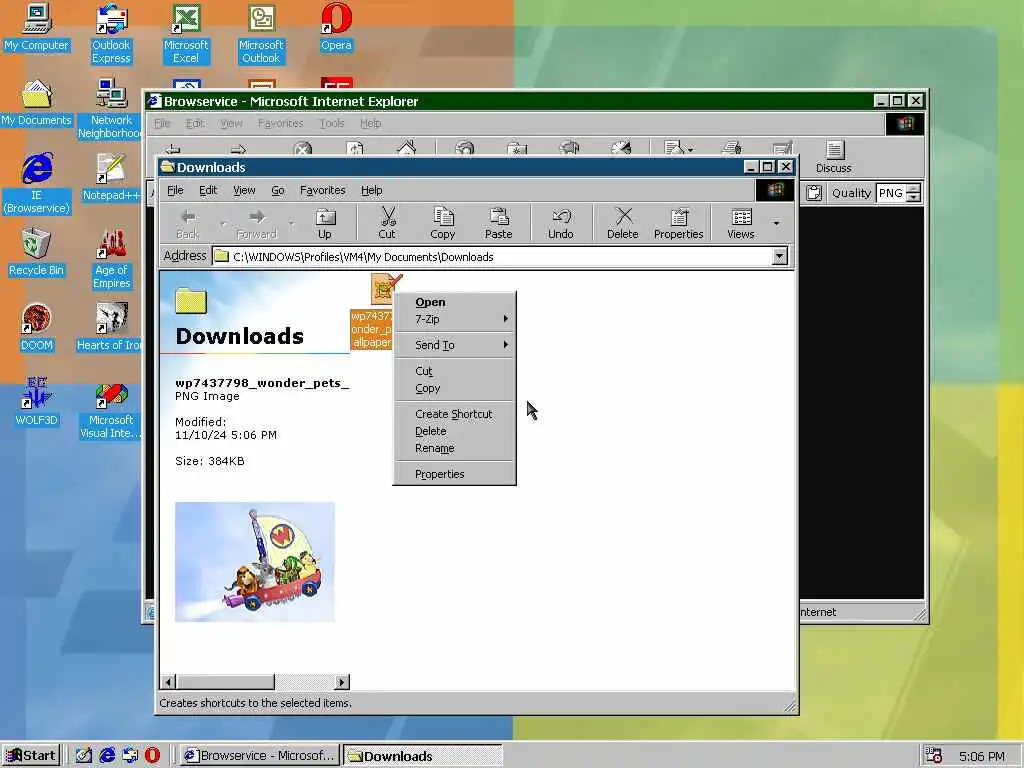Open Help menu in Downloads window

click(372, 190)
